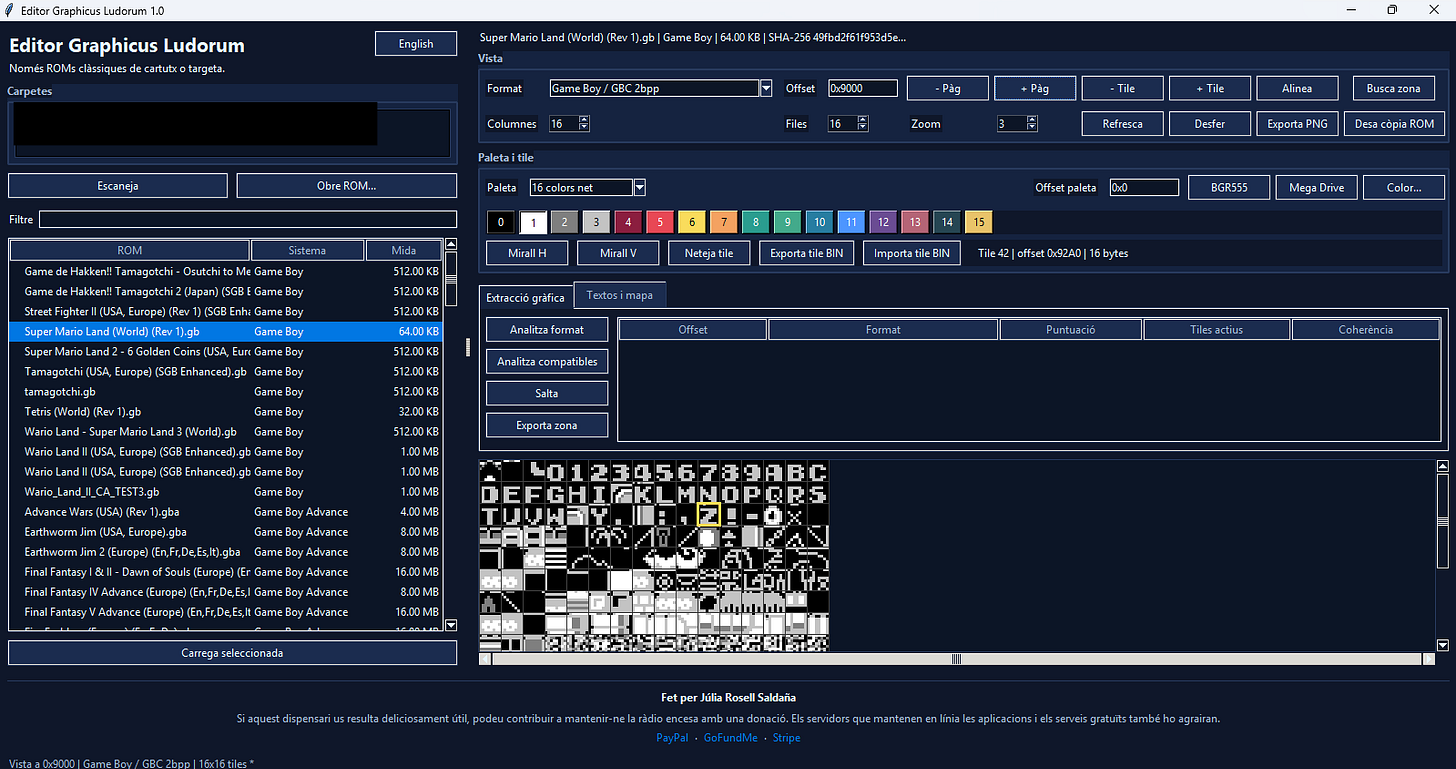Switch to the Textos i mapa tab
This screenshot has height=769, width=1456.
pos(620,295)
